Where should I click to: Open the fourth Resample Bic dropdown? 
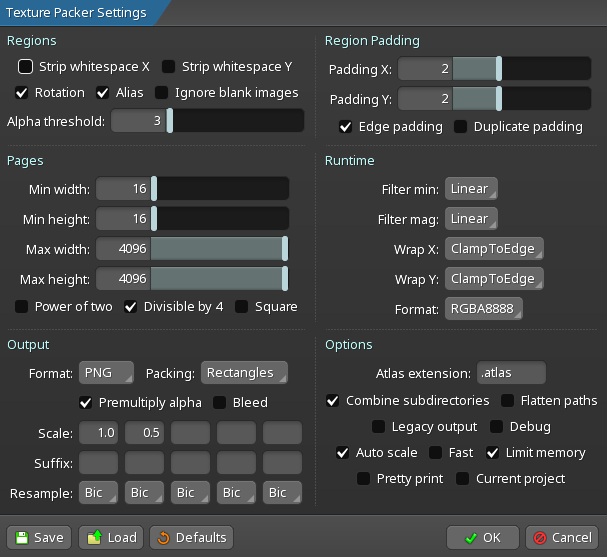pyautogui.click(x=237, y=492)
